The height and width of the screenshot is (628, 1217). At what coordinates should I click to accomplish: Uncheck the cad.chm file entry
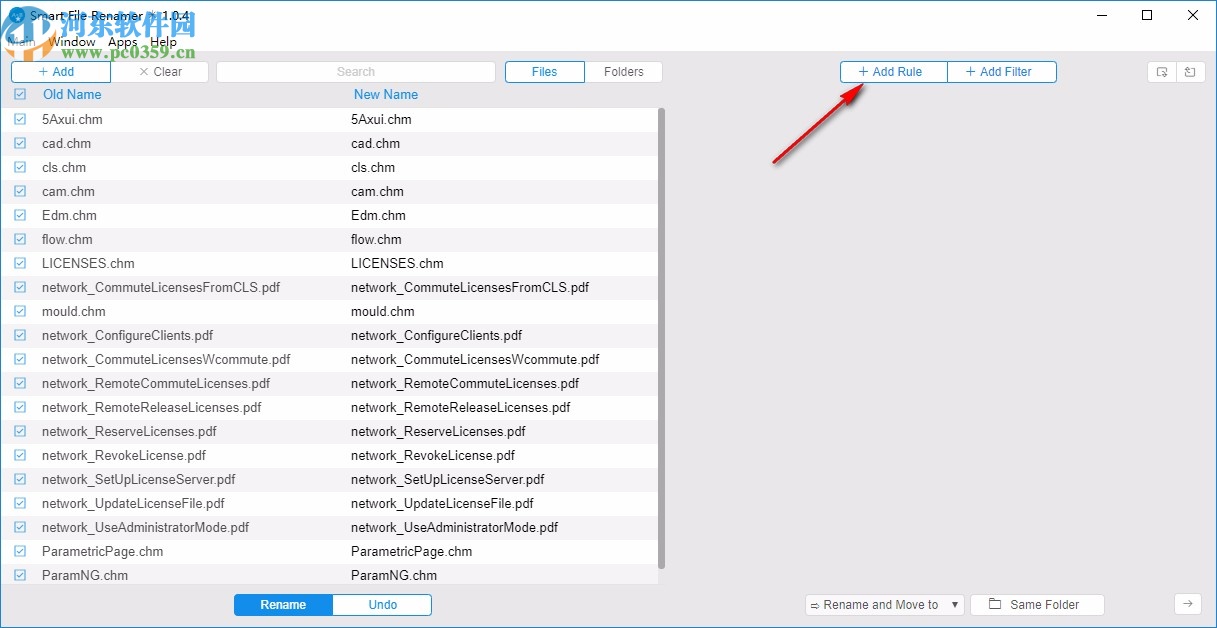point(19,143)
